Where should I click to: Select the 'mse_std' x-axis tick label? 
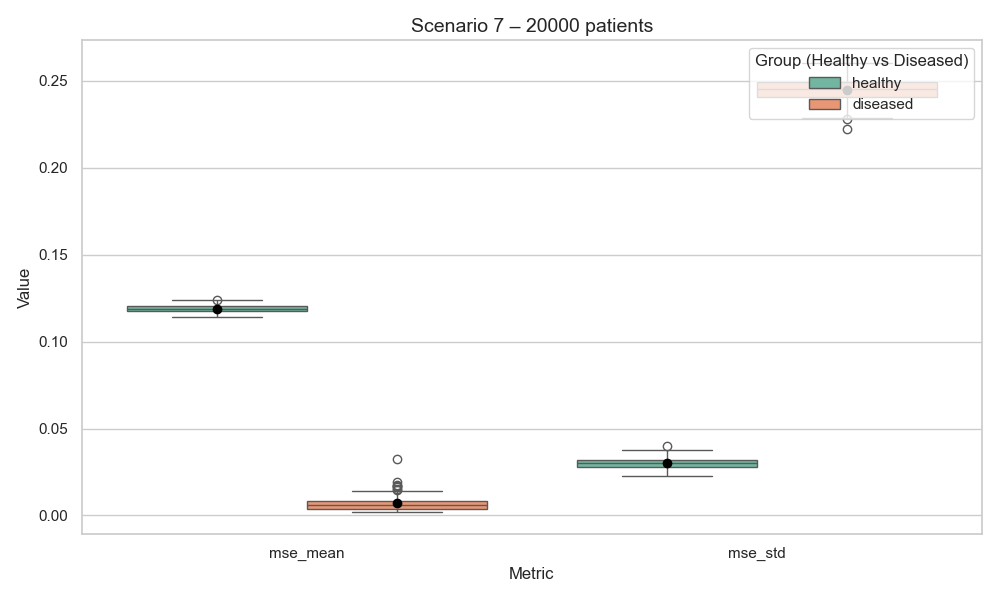coord(757,552)
